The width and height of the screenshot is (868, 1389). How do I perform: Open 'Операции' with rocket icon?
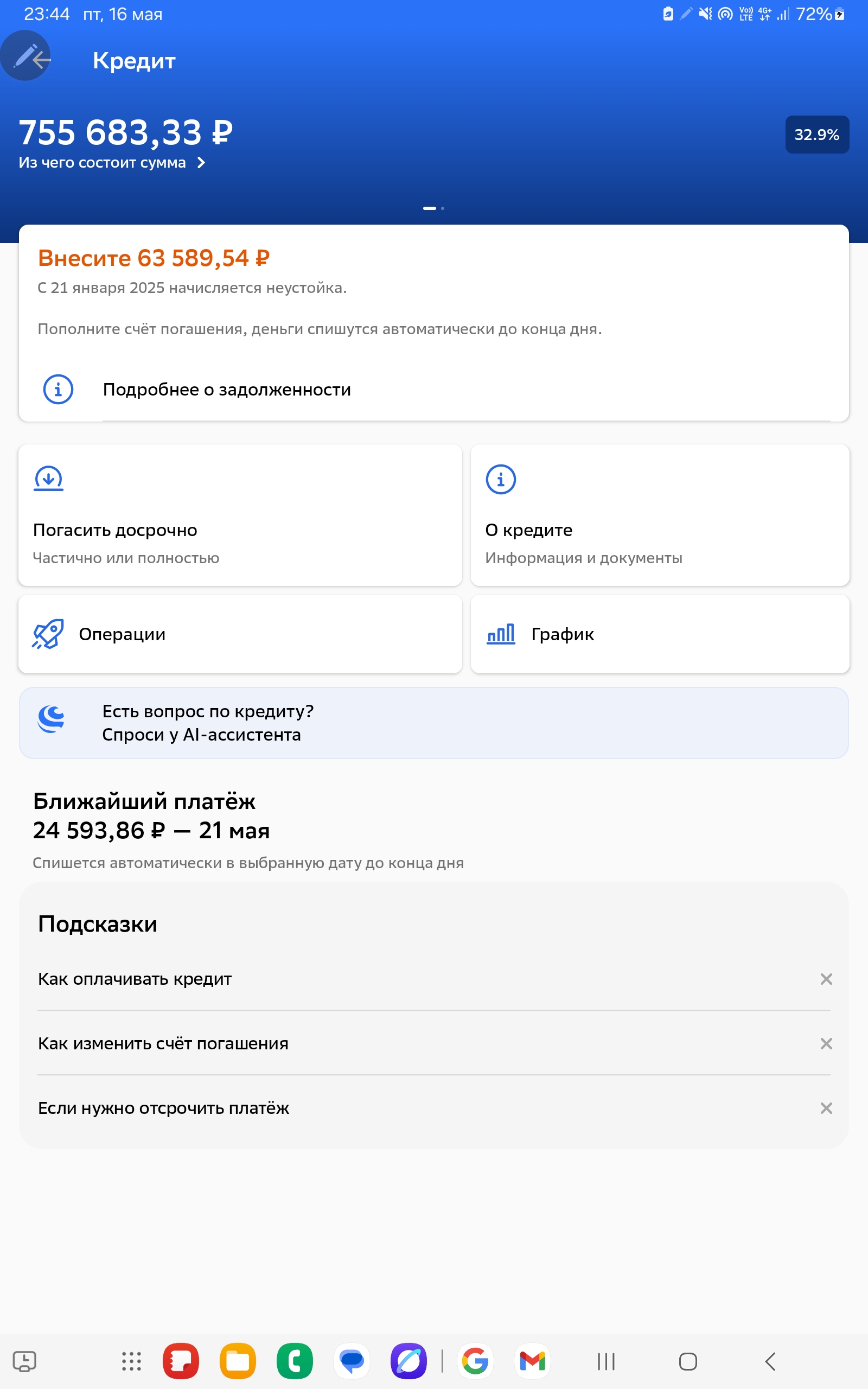point(240,634)
